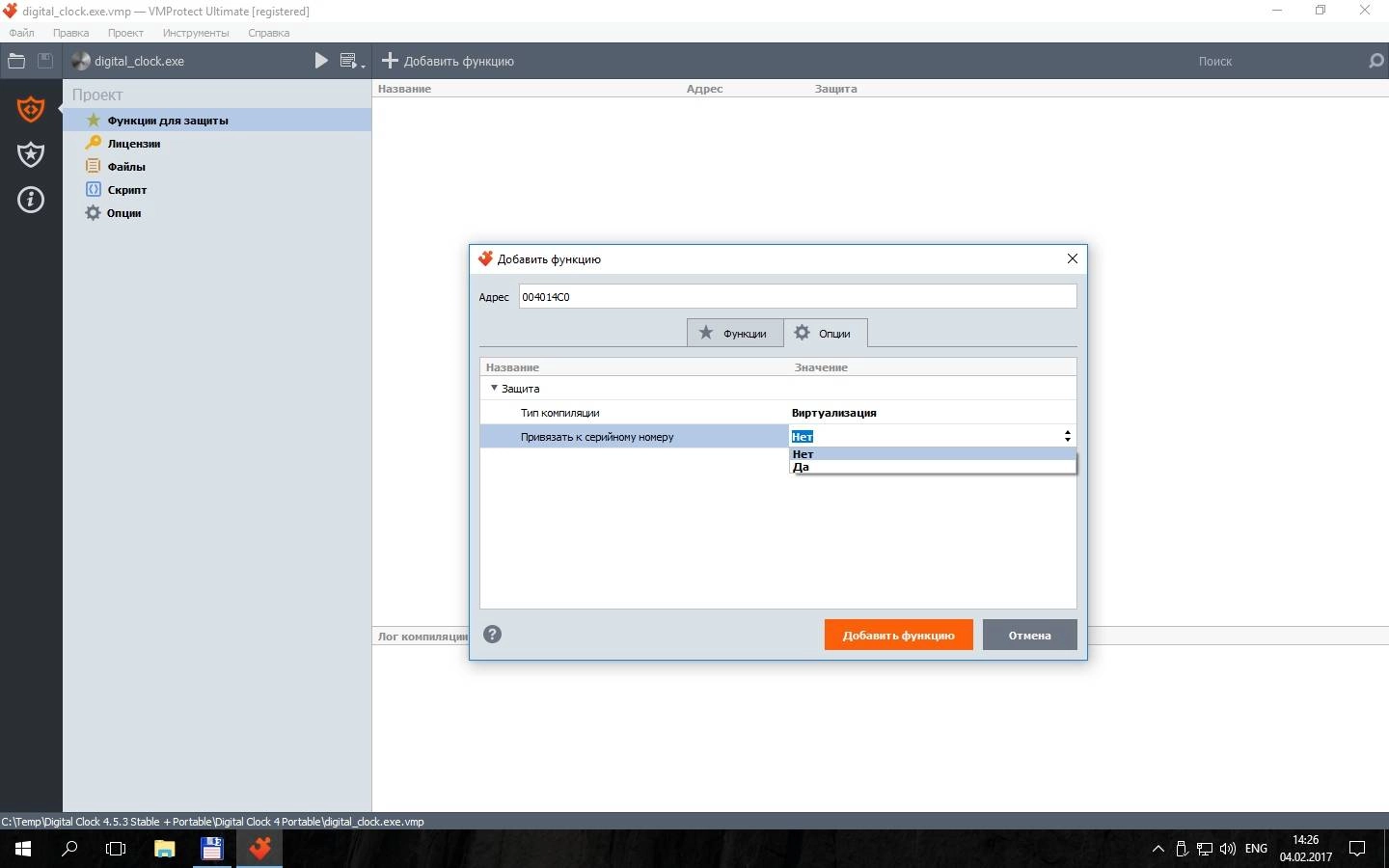Click the ENG language indicator
Image resolution: width=1389 pixels, height=868 pixels.
(x=1256, y=849)
